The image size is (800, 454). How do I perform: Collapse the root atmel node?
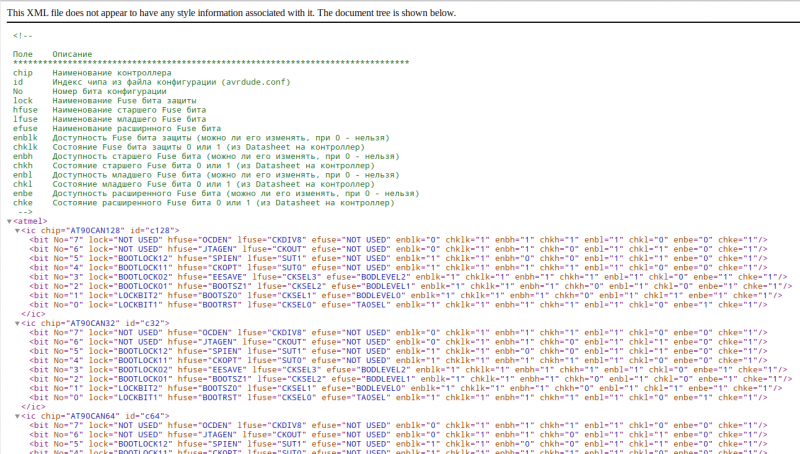tap(9, 221)
